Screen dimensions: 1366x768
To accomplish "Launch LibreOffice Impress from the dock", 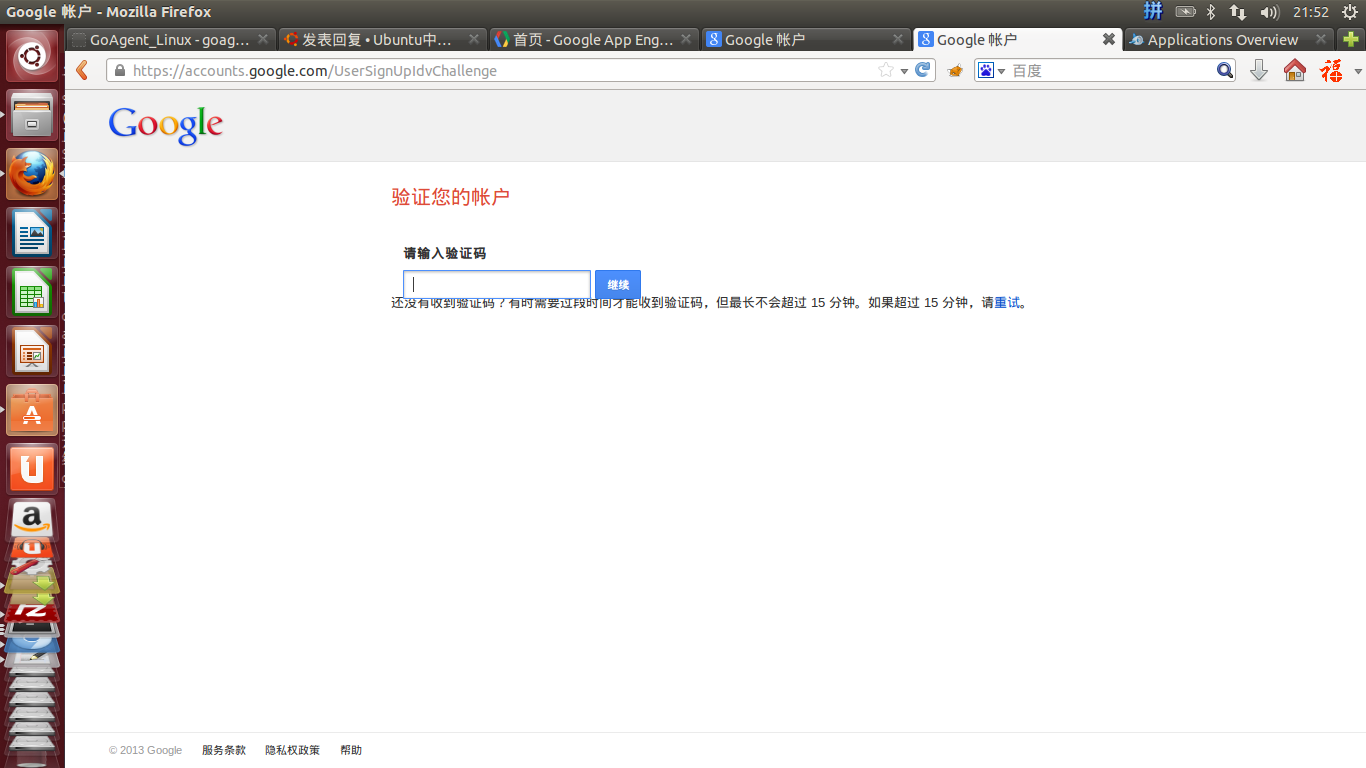I will [32, 351].
